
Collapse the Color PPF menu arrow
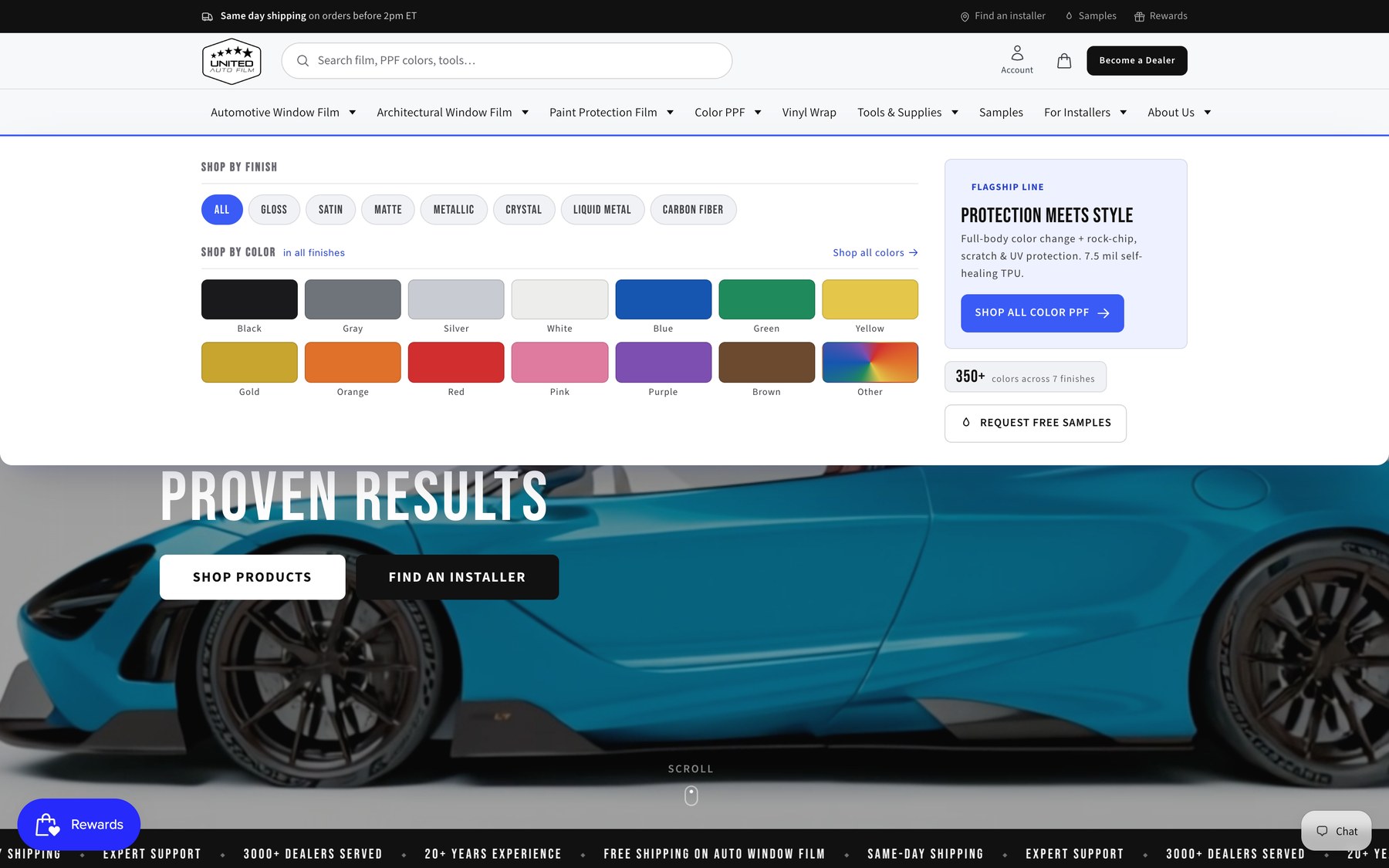[758, 113]
